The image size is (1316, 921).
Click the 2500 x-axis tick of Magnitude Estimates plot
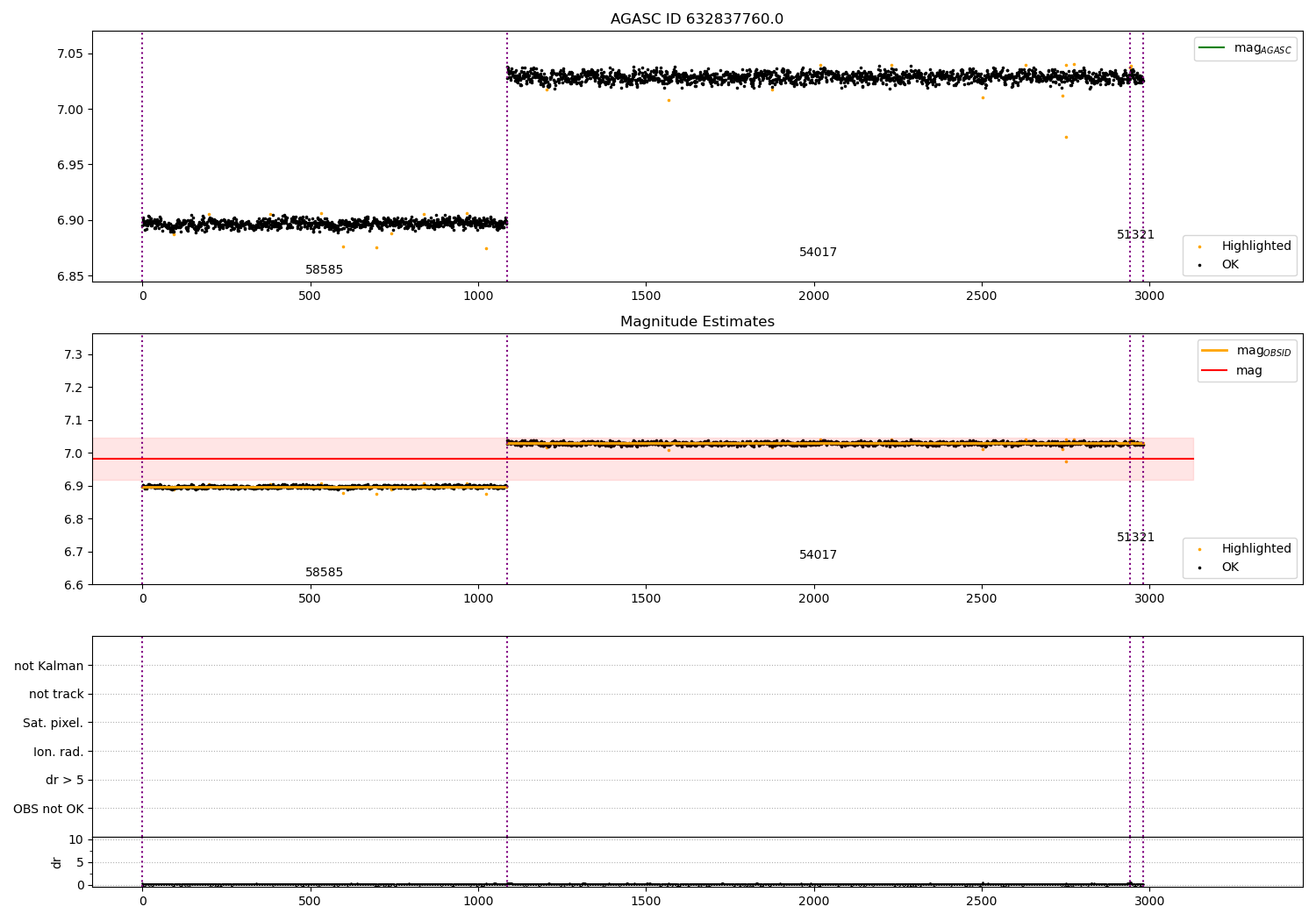click(982, 599)
